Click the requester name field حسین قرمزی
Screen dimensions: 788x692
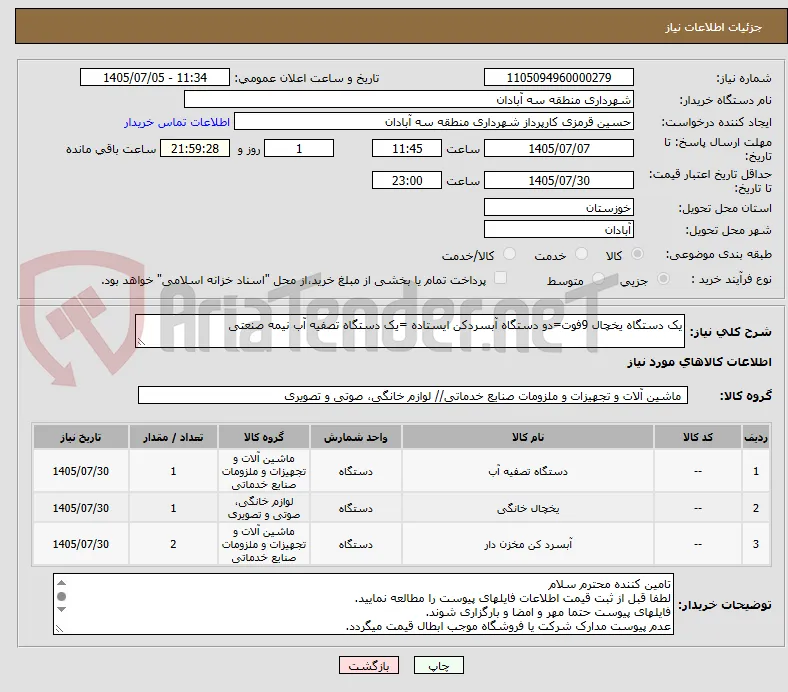pyautogui.click(x=434, y=122)
